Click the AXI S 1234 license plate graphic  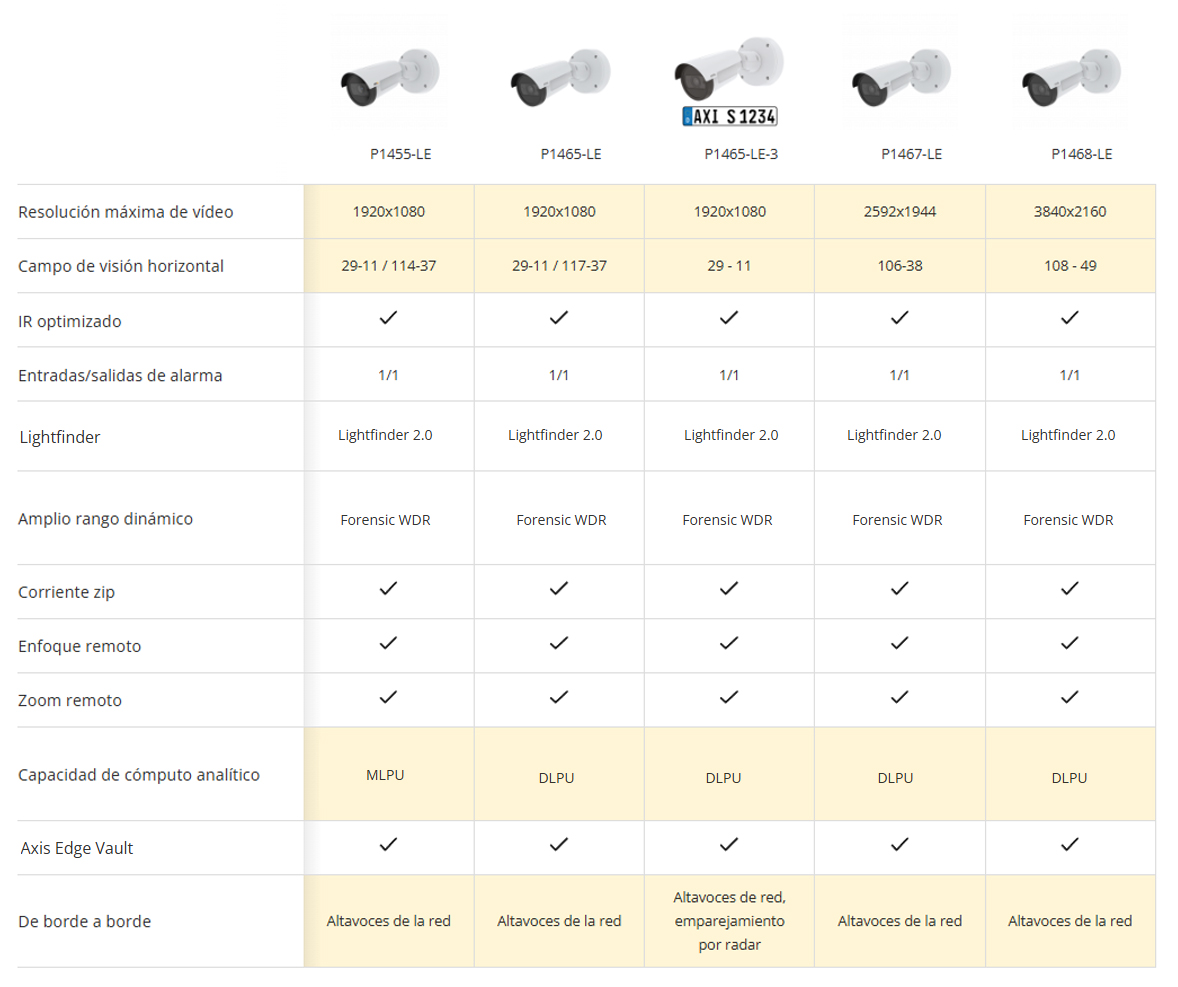pos(729,116)
